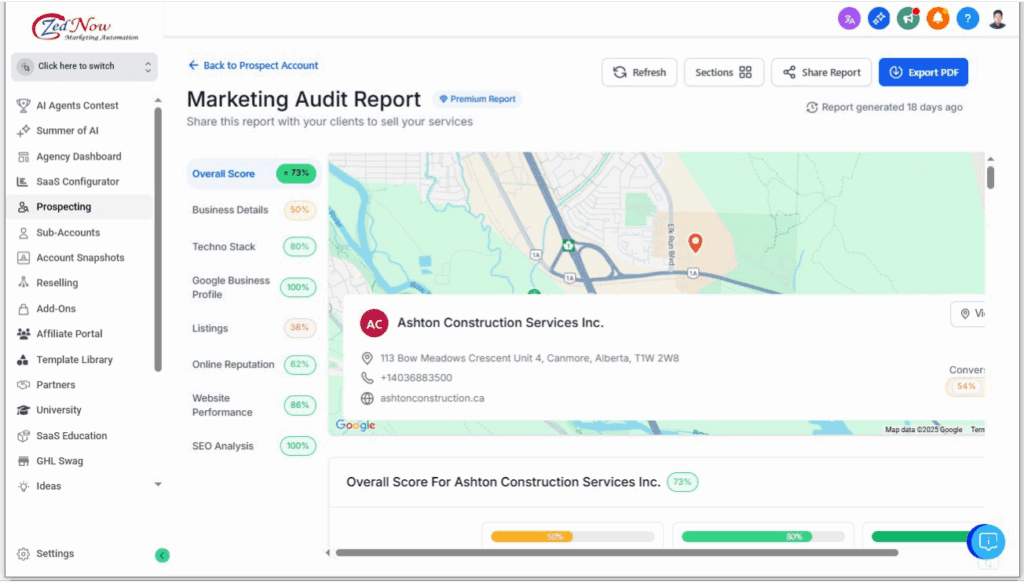Select the Google Business Profile tab
The image size is (1024, 583).
click(x=253, y=287)
